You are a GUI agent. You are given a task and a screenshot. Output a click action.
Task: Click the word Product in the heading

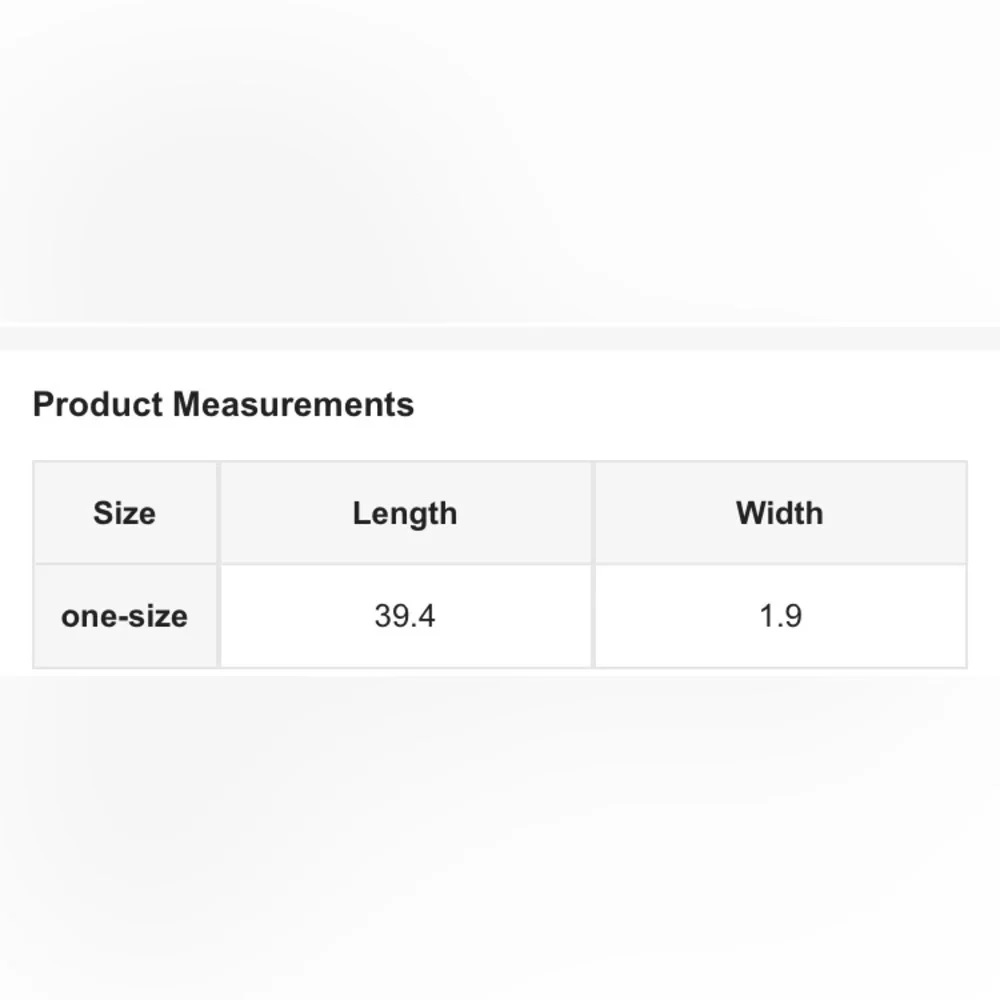coord(98,404)
